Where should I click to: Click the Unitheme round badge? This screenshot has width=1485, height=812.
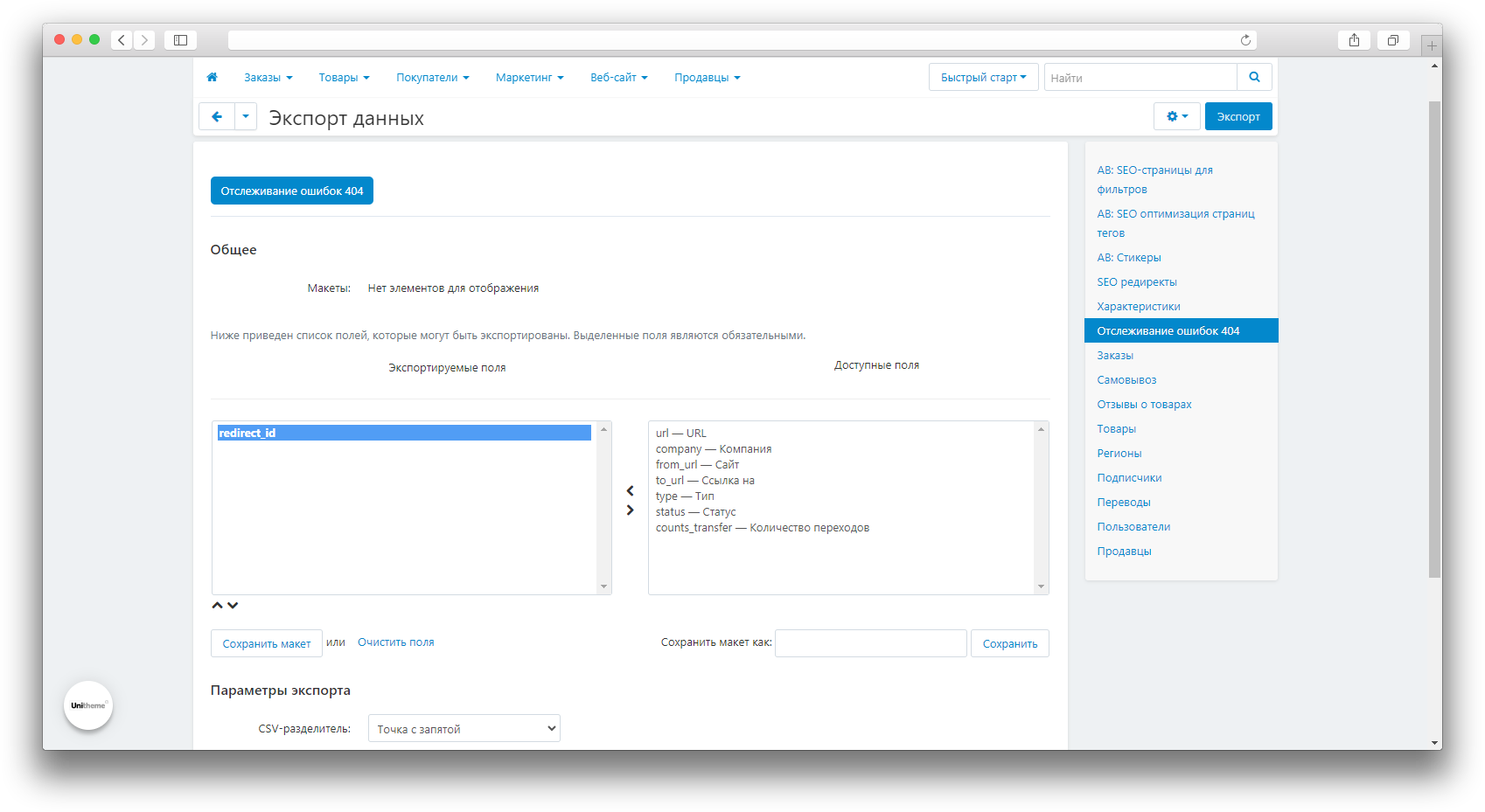pyautogui.click(x=88, y=705)
